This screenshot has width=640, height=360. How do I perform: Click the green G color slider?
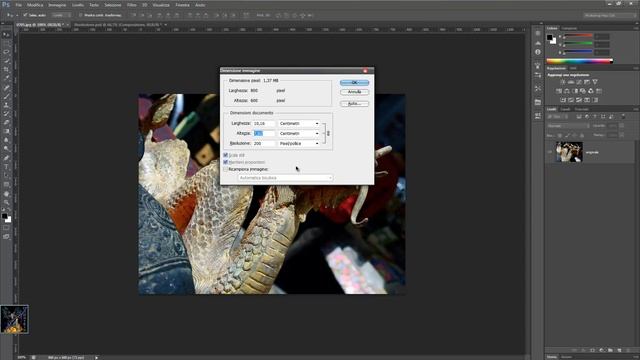(578, 44)
